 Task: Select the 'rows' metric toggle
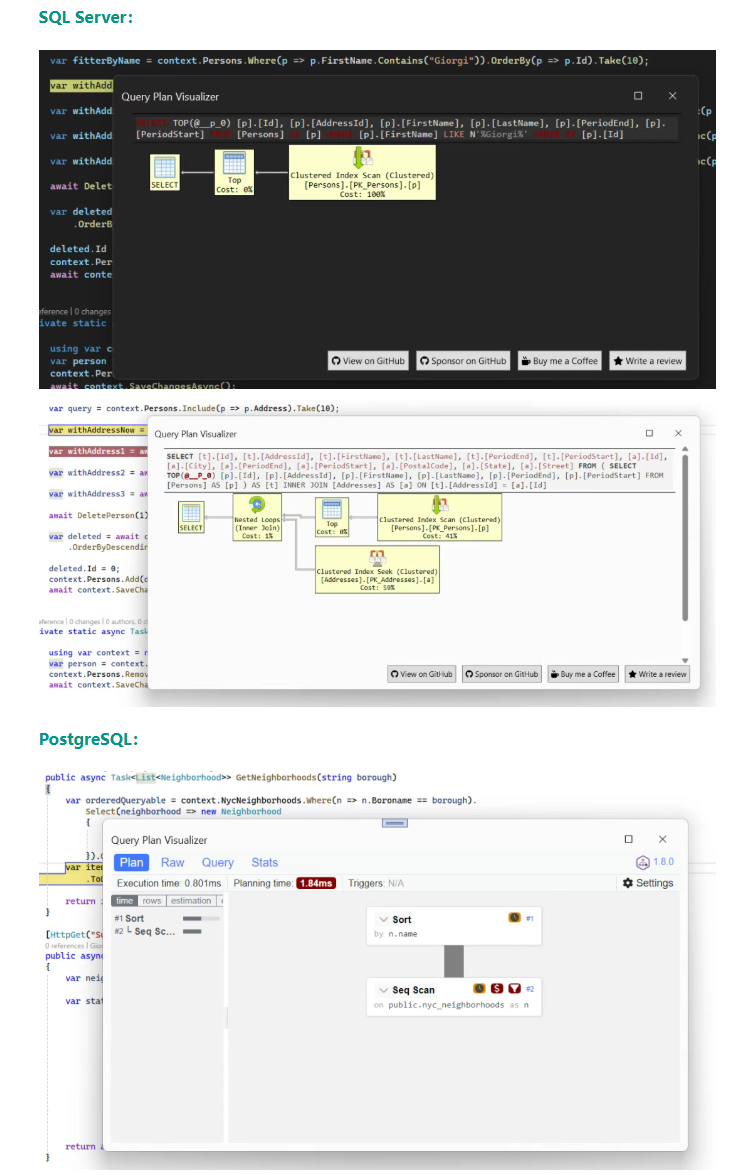[152, 901]
